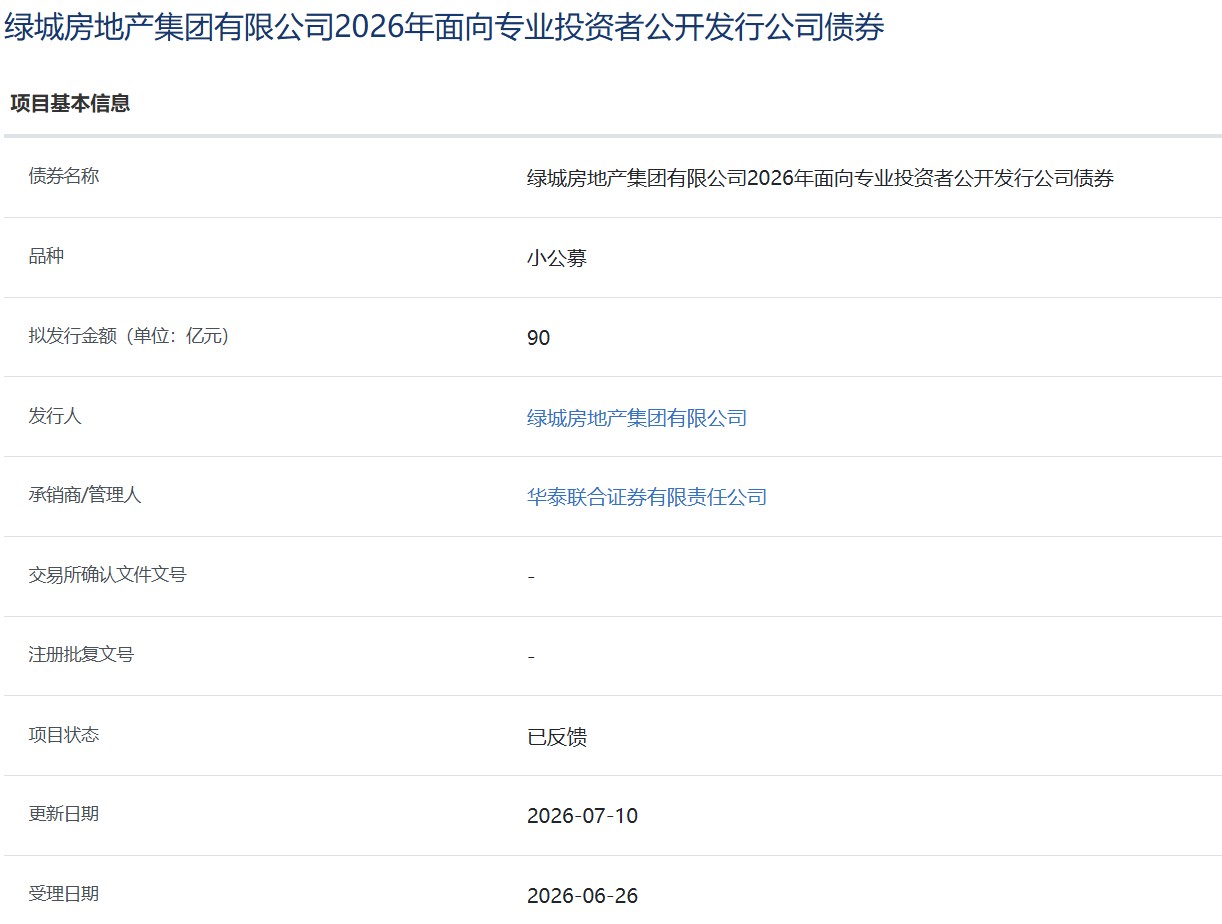1222x924 pixels.
Task: Click the 小公募 value
Action: click(557, 258)
